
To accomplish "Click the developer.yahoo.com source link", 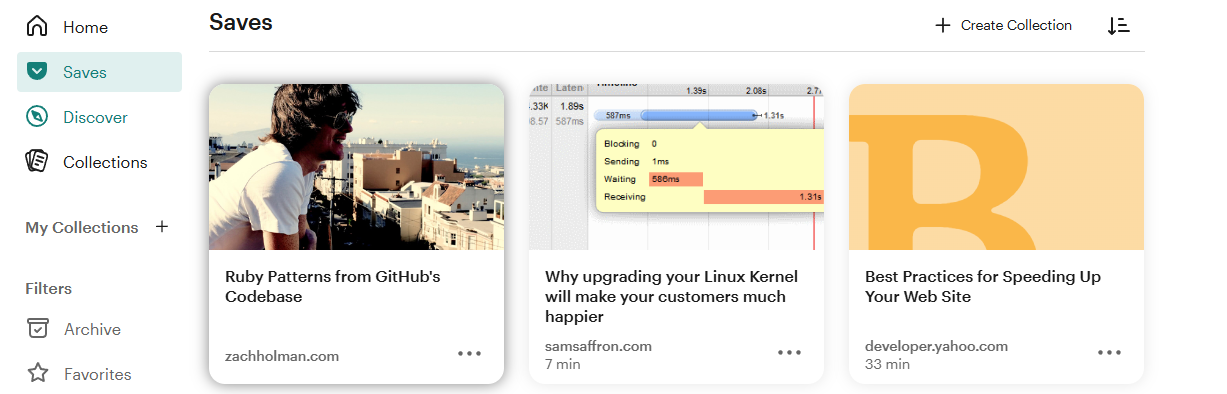I will click(936, 347).
